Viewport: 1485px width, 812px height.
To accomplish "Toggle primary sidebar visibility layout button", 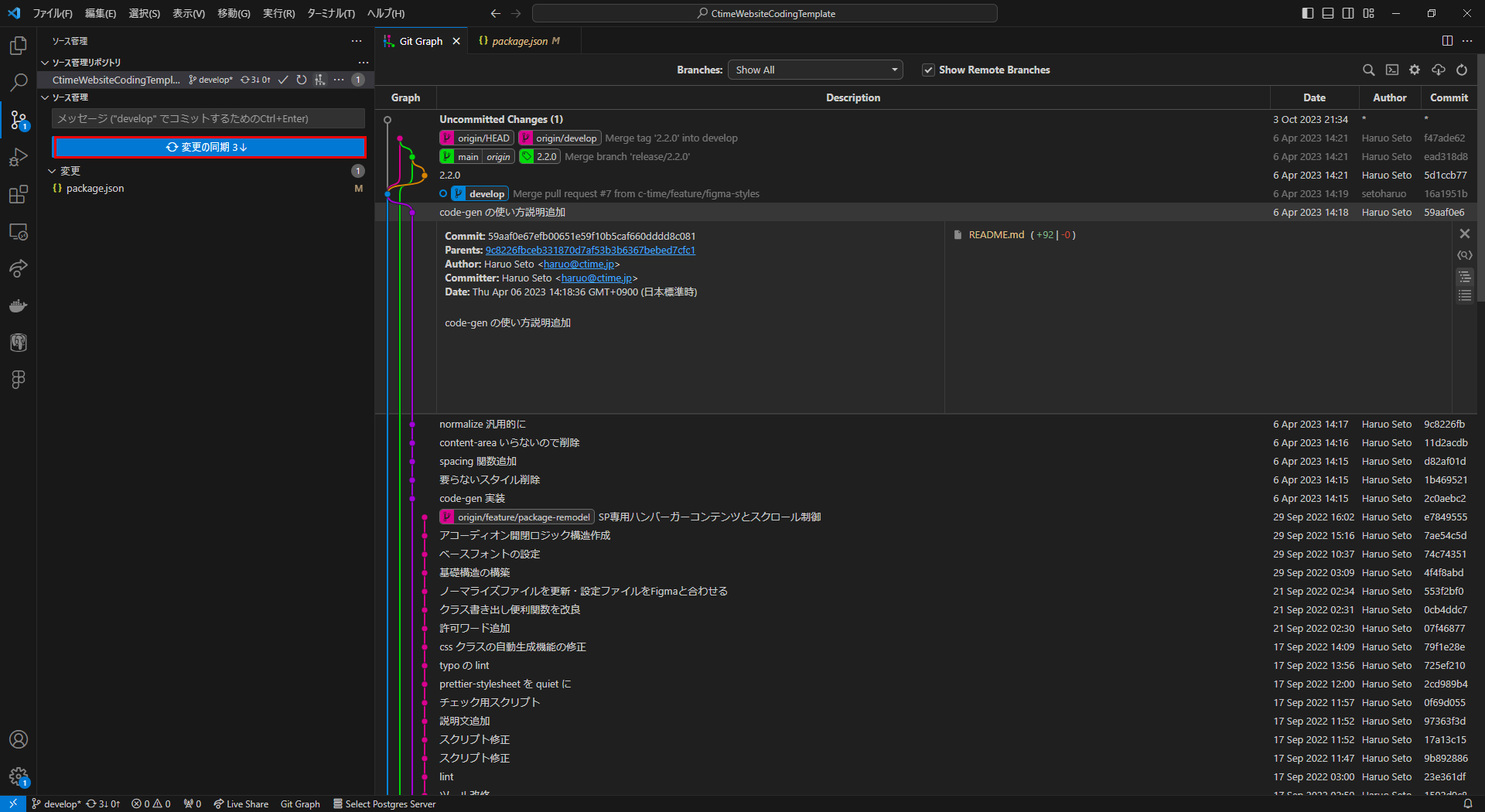I will (1308, 13).
